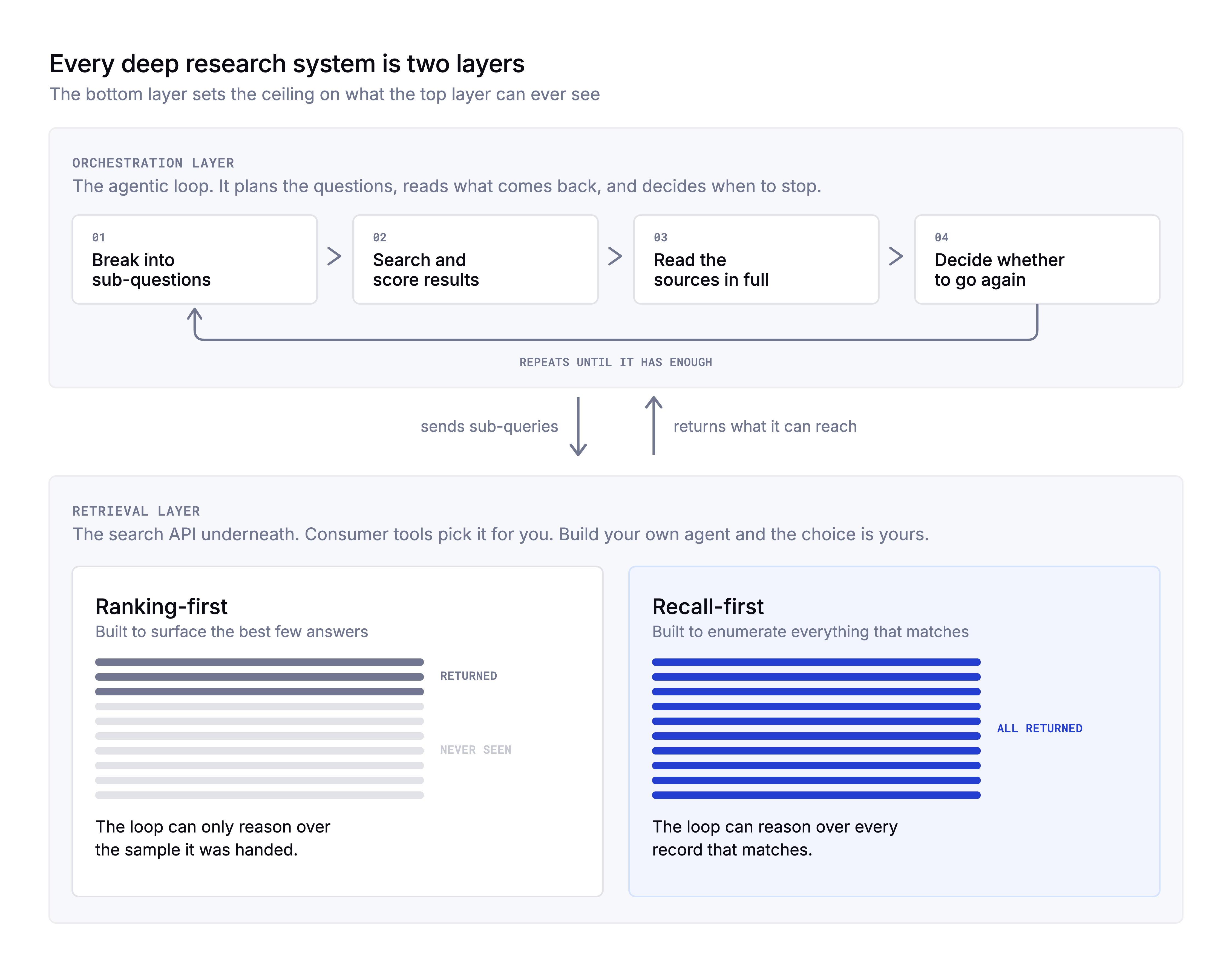The width and height of the screenshot is (1232, 977).
Task: Click the step number '01'
Action: point(99,237)
